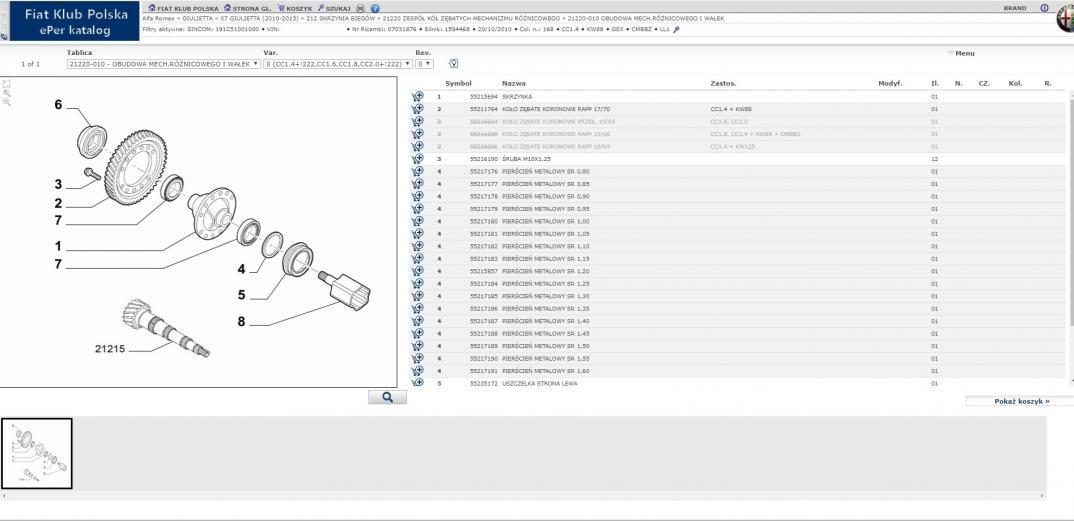Add PIERŚCIEŃ METALOWY SR 1,10 to cart

[x=417, y=246]
